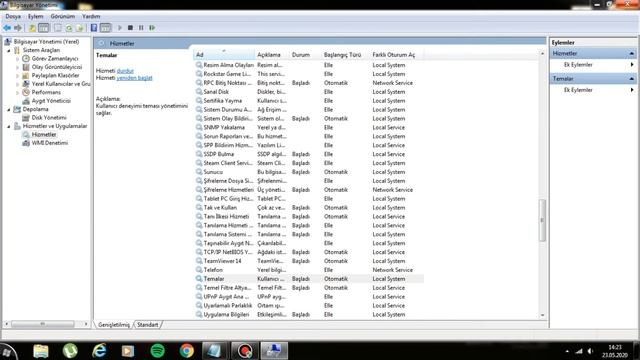Screen dimensions: 640x360
Task: Select the Telefon service row
Action: [309, 270]
